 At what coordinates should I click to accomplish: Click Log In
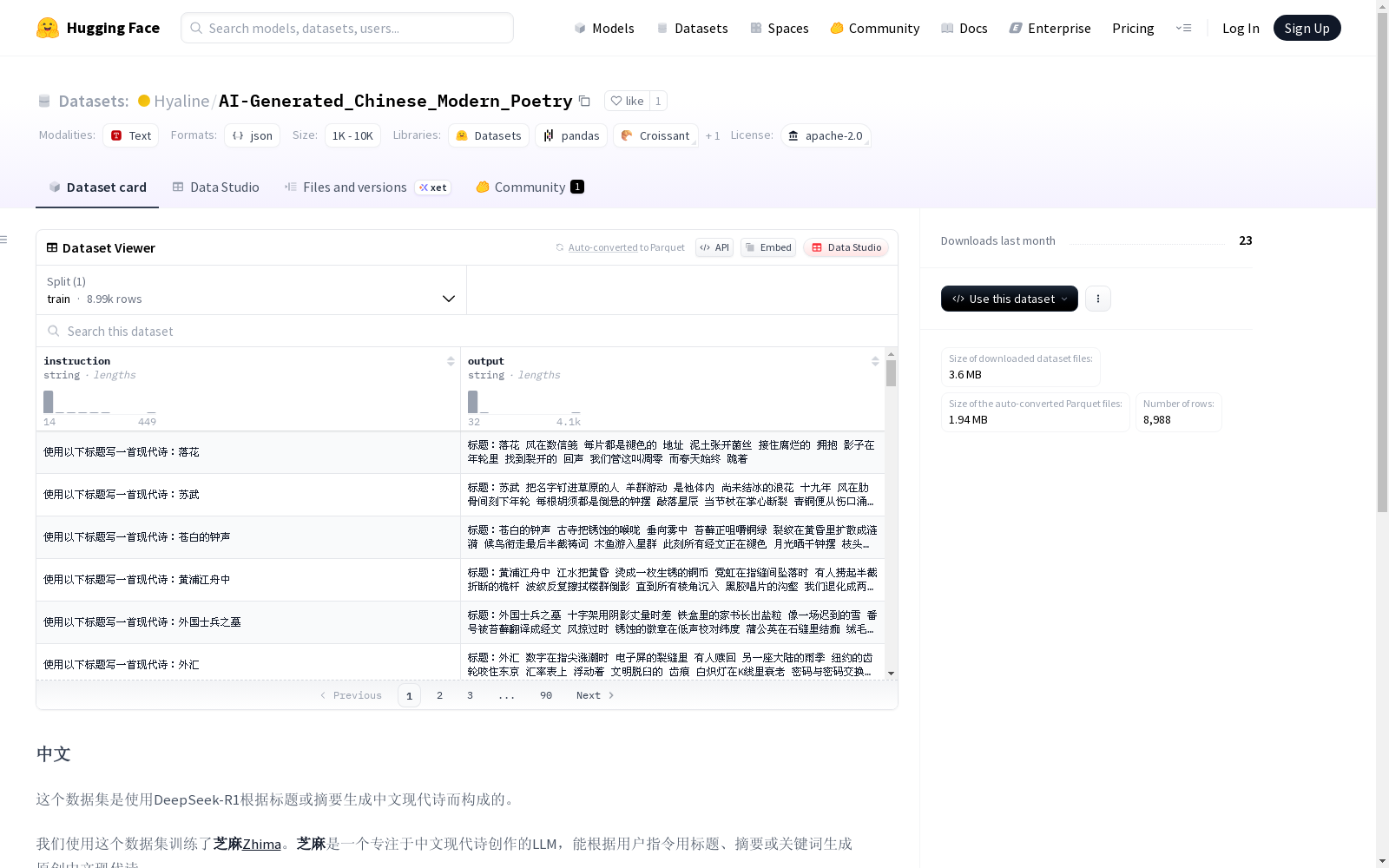click(x=1241, y=28)
